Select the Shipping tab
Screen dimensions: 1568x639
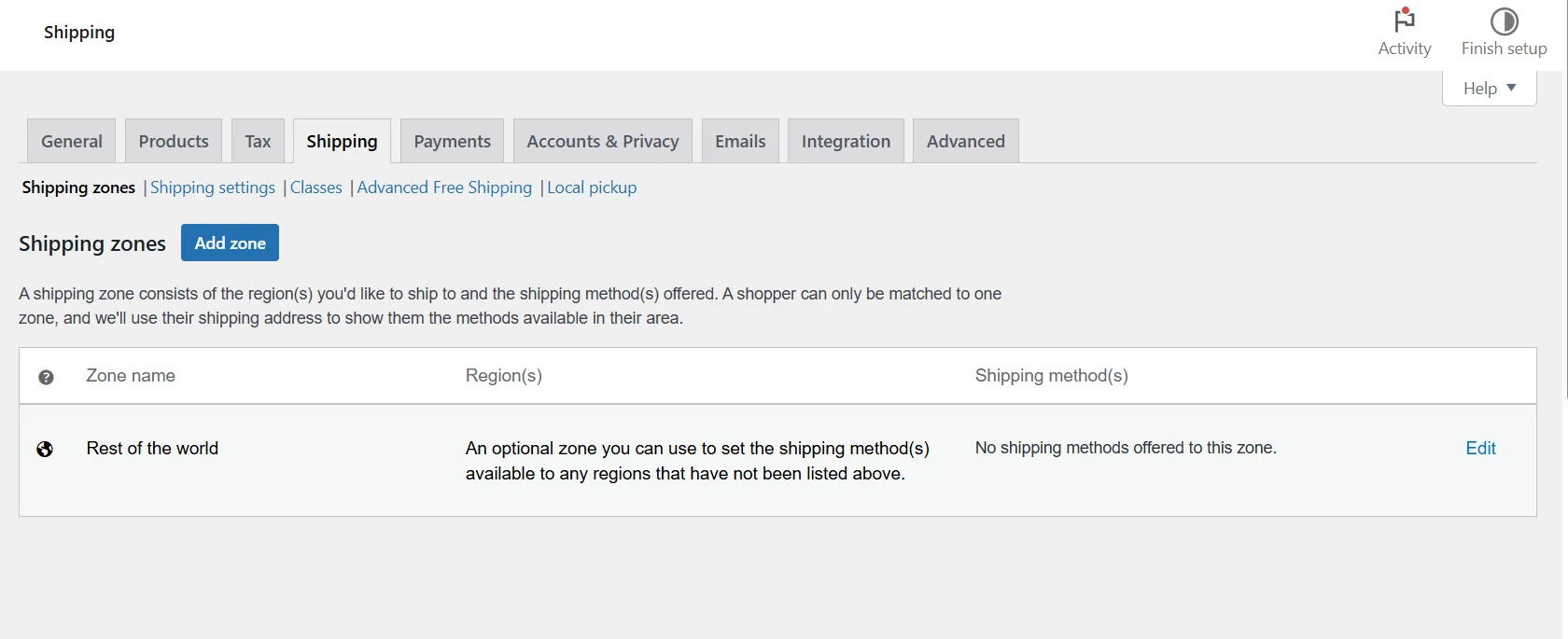pos(342,141)
